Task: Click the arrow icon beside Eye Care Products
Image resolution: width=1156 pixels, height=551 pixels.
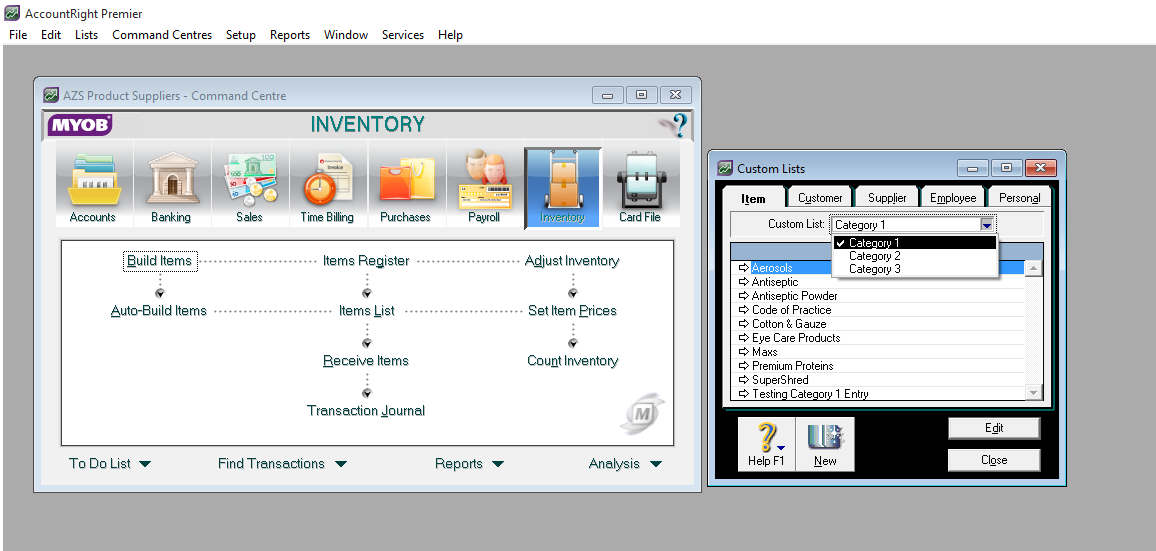Action: (743, 338)
